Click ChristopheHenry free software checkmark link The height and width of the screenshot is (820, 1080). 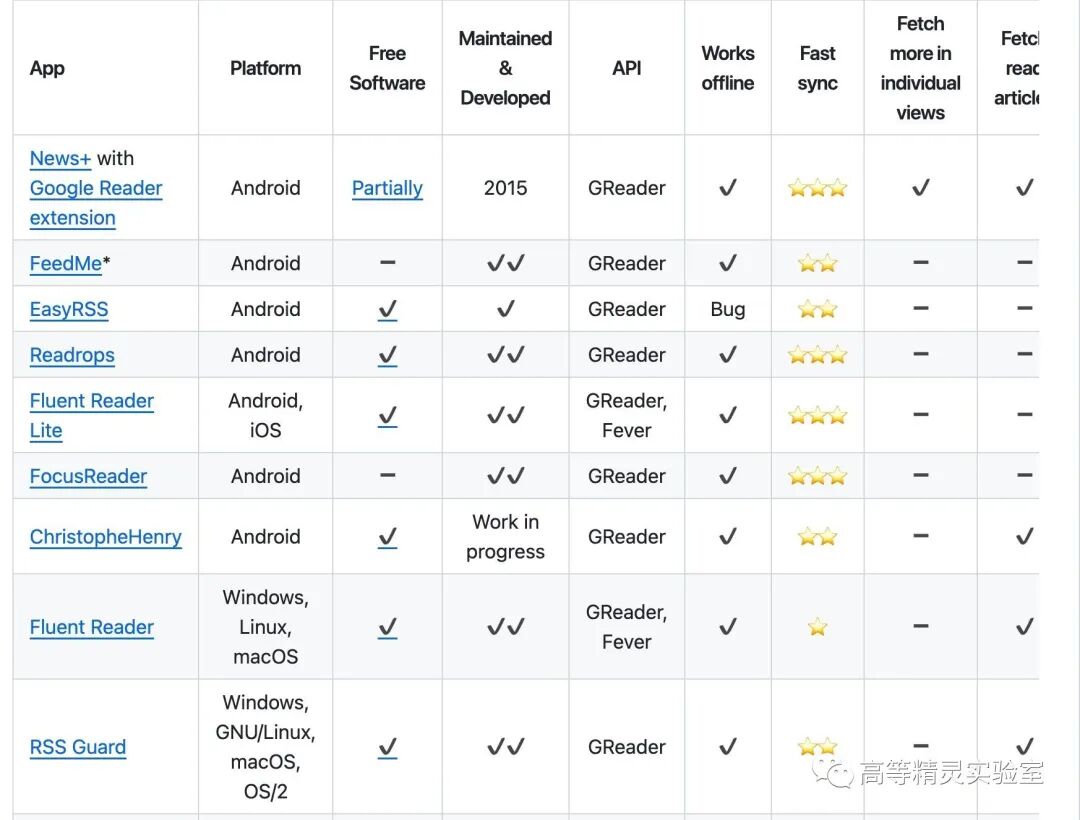click(387, 537)
